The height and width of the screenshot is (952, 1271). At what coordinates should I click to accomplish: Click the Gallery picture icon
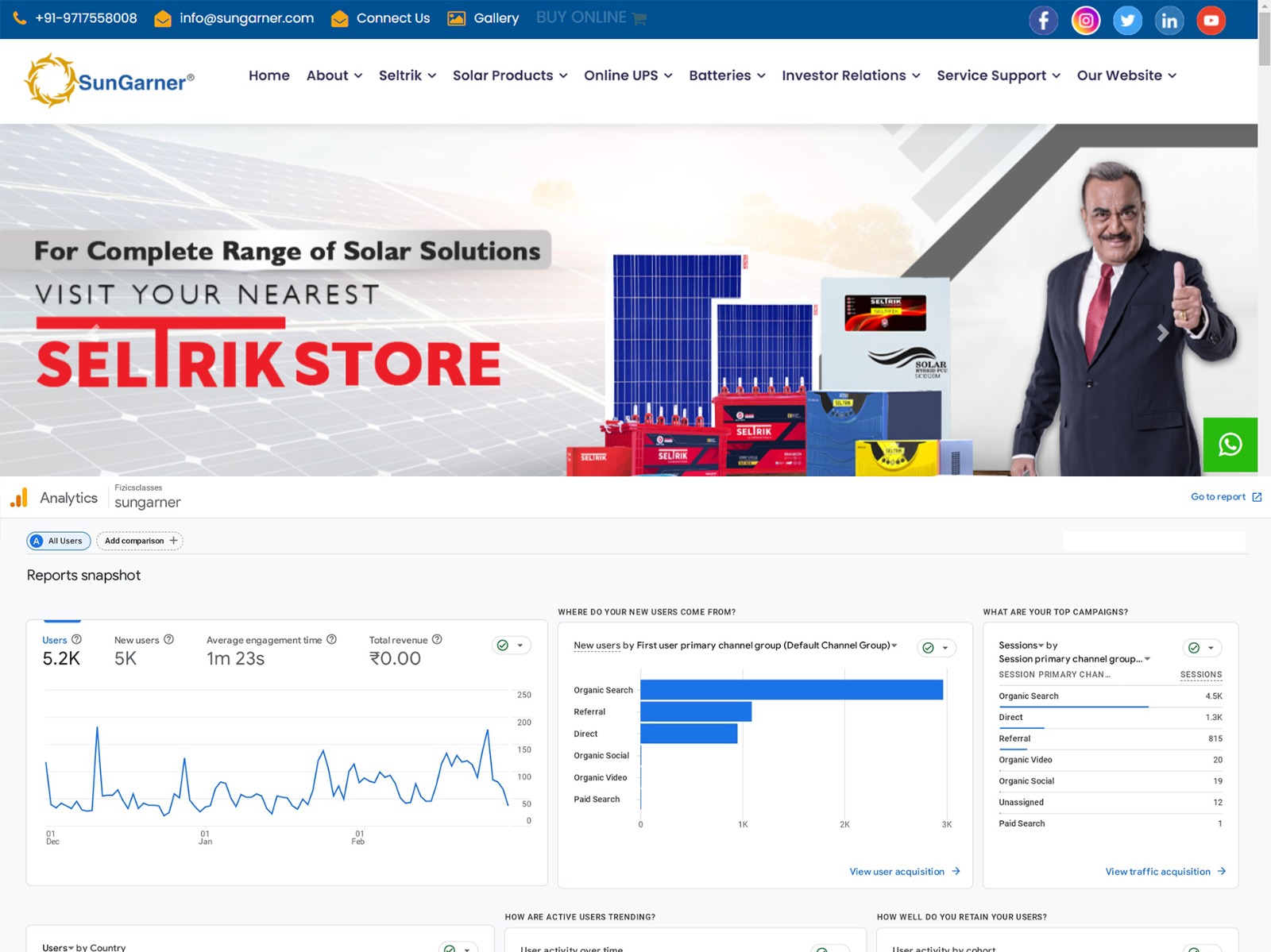[x=456, y=18]
